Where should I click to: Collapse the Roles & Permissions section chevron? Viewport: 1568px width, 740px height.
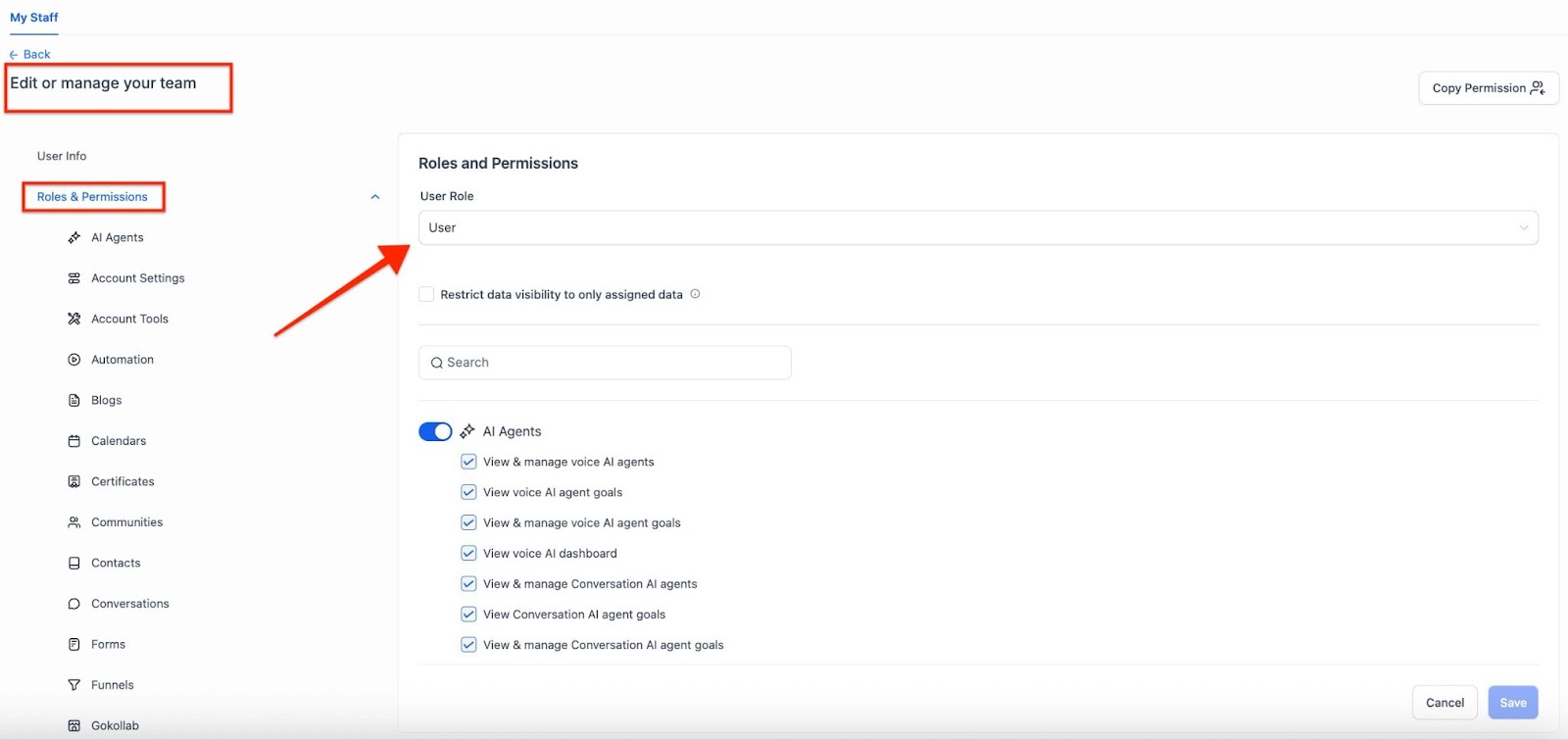[374, 197]
